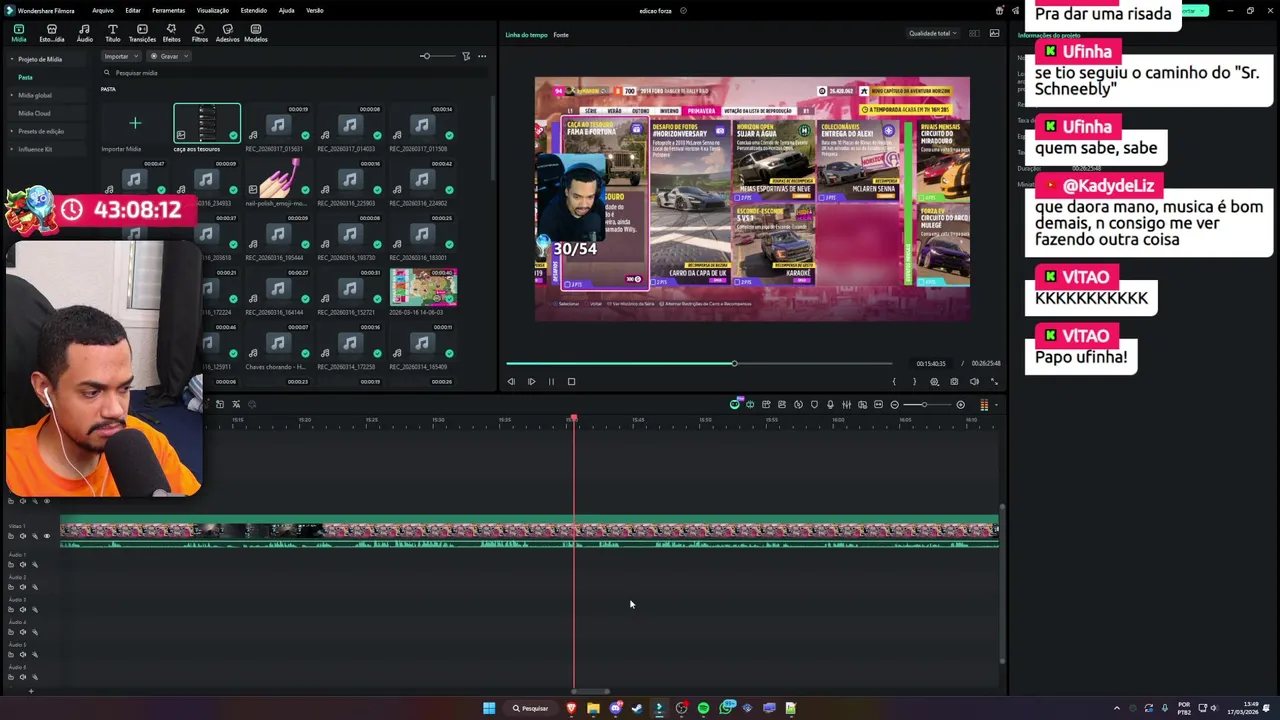This screenshot has width=1280, height=720.
Task: Open the Estoque de mídia tab
Action: [52, 33]
